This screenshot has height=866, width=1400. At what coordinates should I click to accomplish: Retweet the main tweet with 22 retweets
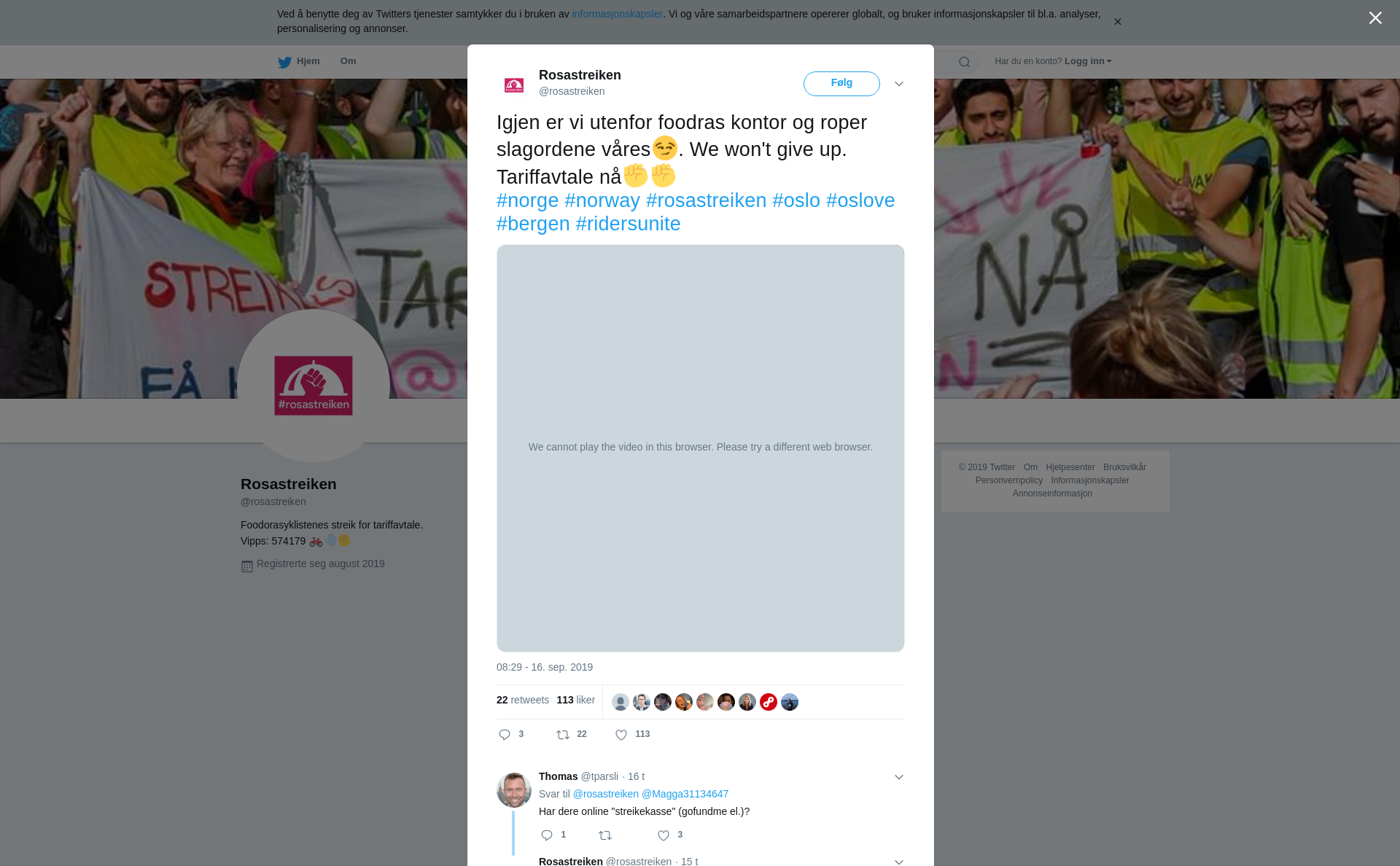(563, 735)
